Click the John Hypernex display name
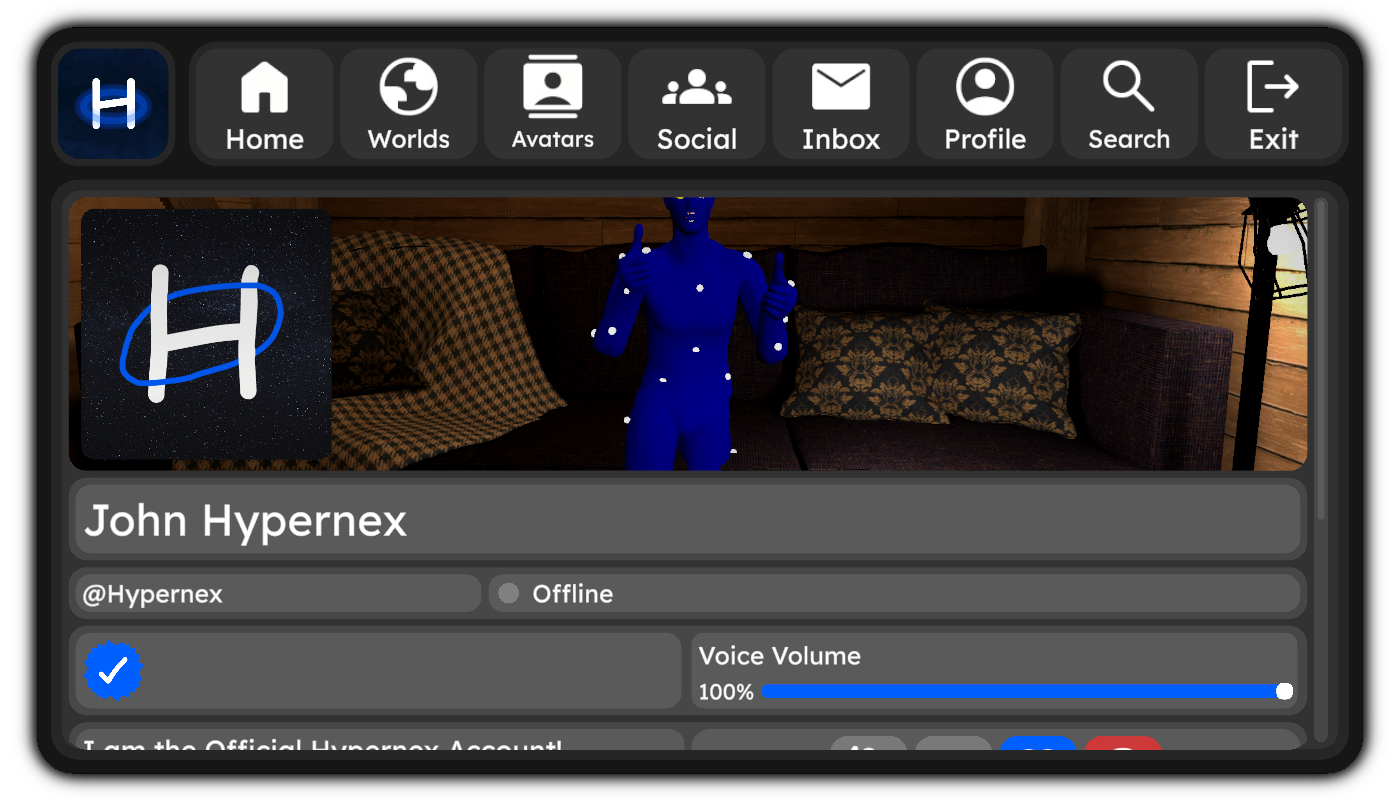This screenshot has height=800, width=1400. (686, 520)
